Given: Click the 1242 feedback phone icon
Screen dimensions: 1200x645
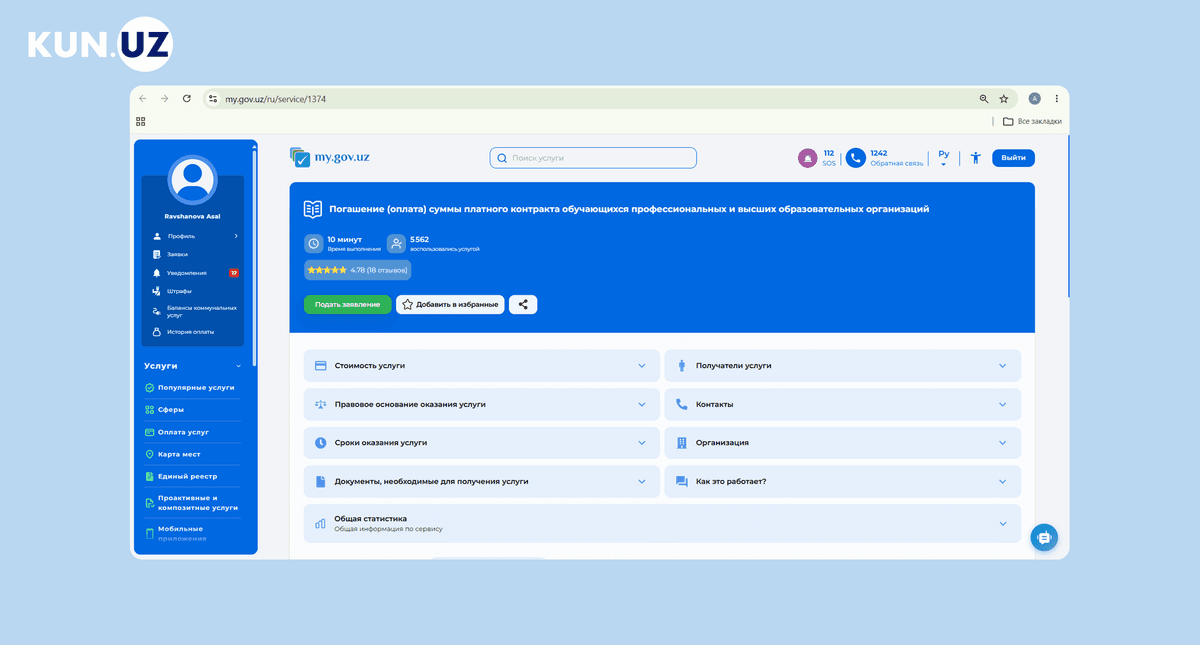Looking at the screenshot, I should click(x=855, y=158).
